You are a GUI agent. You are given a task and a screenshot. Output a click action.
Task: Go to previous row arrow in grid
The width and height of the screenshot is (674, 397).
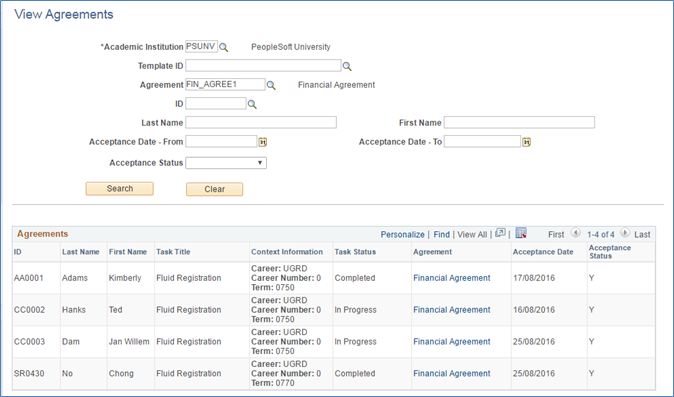coord(576,233)
